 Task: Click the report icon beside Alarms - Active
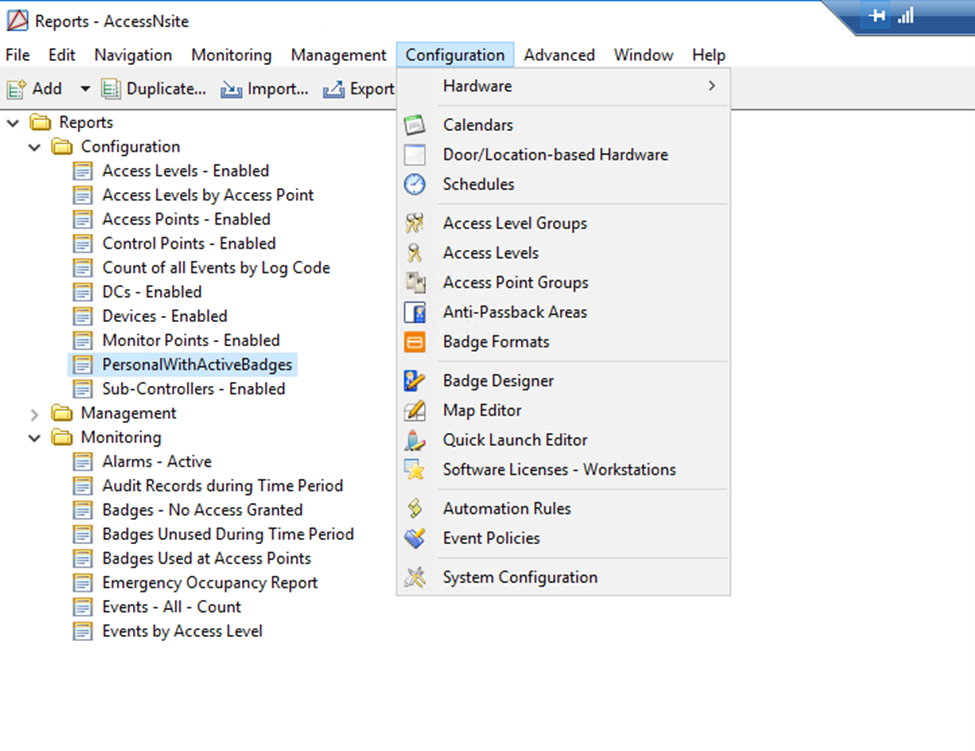[82, 462]
